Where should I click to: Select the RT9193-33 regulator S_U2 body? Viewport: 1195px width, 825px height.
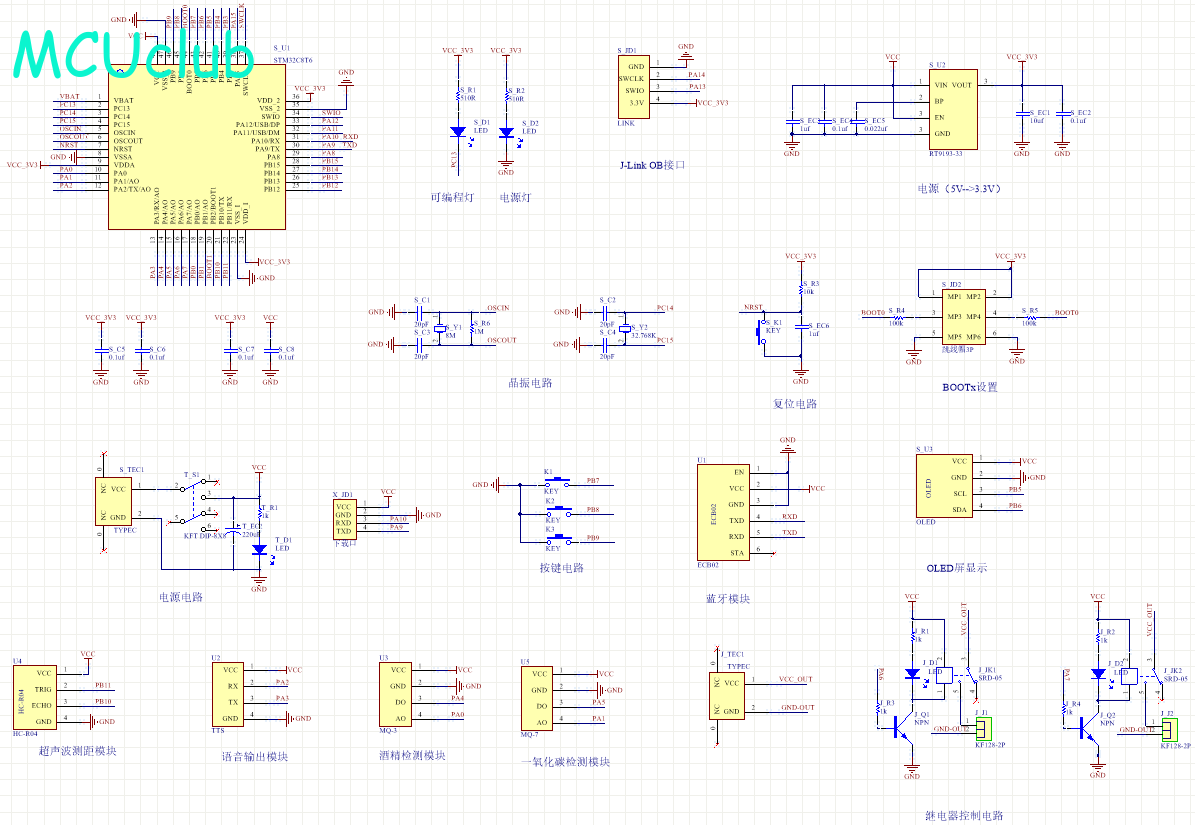pyautogui.click(x=953, y=108)
